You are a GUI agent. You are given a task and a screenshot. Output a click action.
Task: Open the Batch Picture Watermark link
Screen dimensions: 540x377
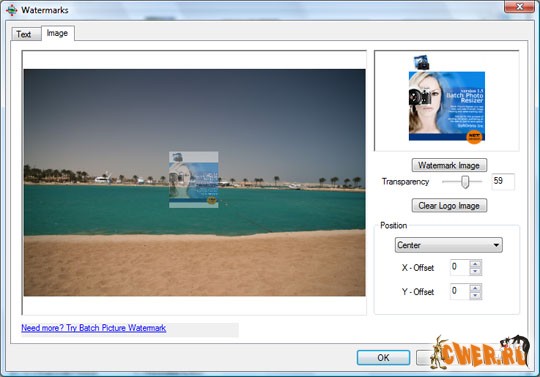[94, 328]
